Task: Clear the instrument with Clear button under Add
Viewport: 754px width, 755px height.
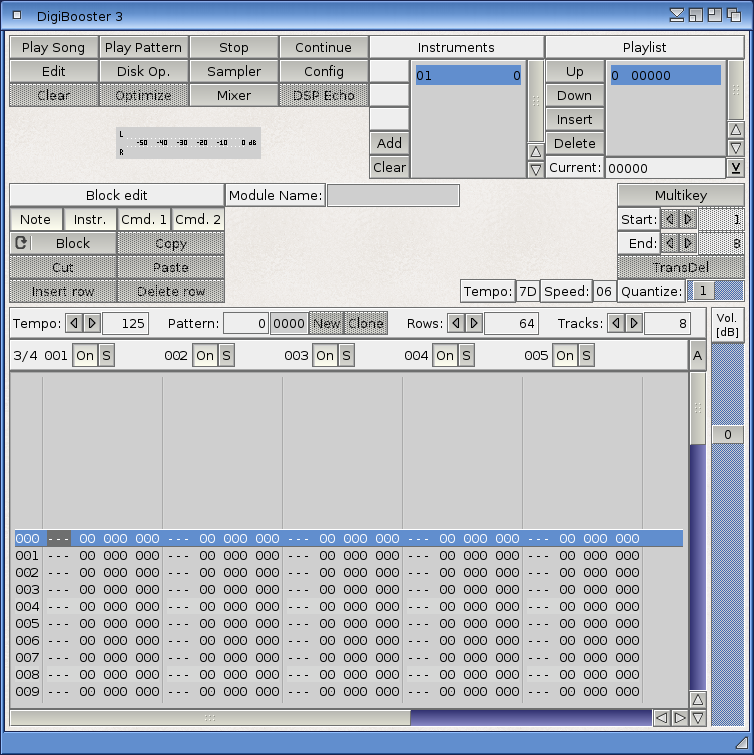Action: [x=389, y=167]
